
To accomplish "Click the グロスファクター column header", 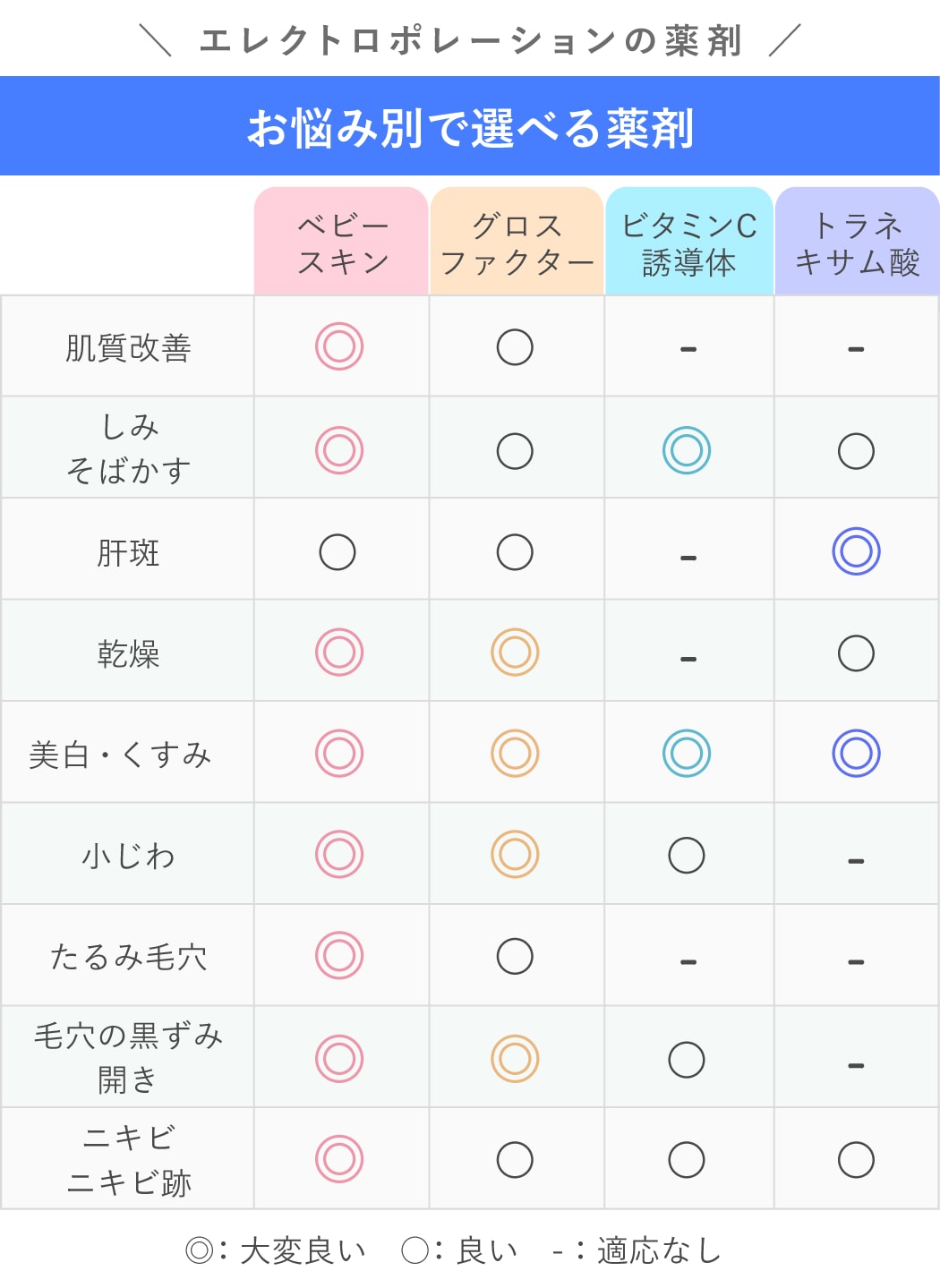I will tap(517, 243).
